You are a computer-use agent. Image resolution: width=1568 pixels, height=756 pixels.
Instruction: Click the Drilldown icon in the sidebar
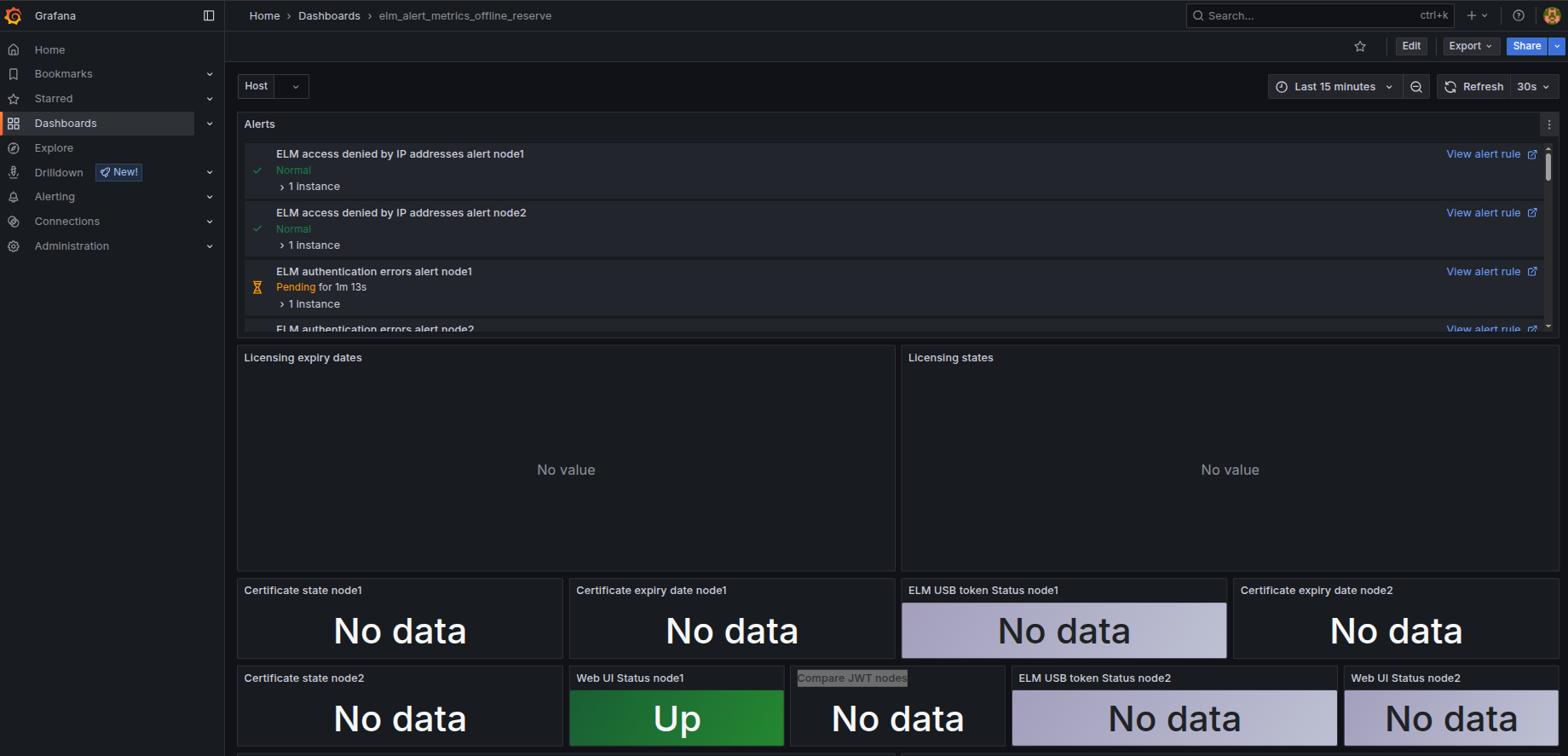tap(14, 172)
